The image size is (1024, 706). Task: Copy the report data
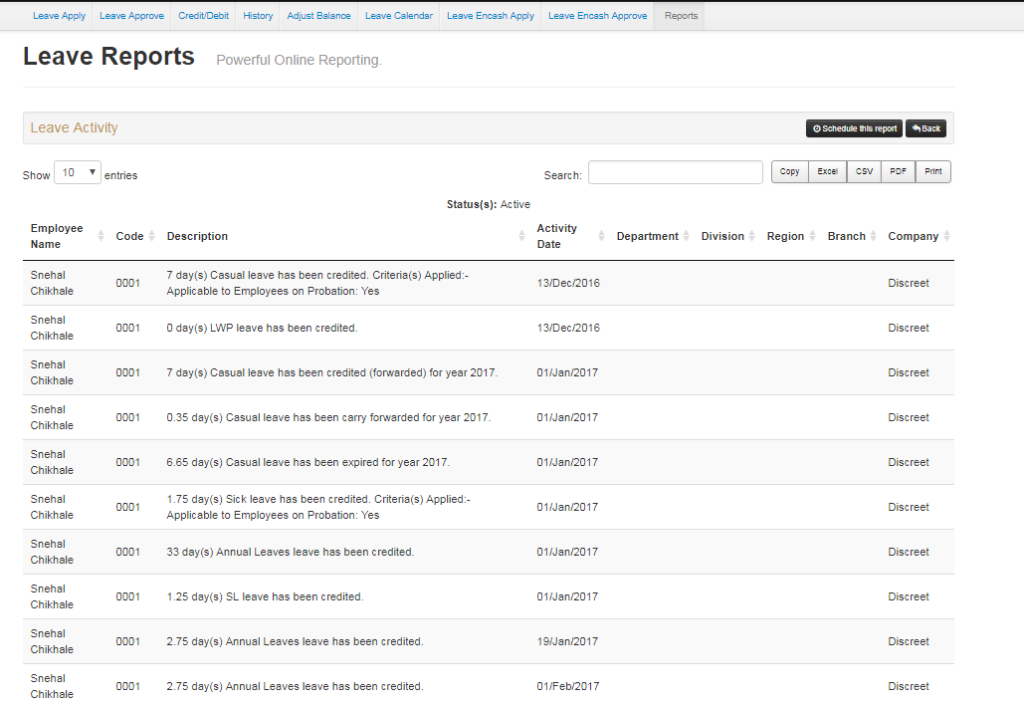pyautogui.click(x=789, y=171)
